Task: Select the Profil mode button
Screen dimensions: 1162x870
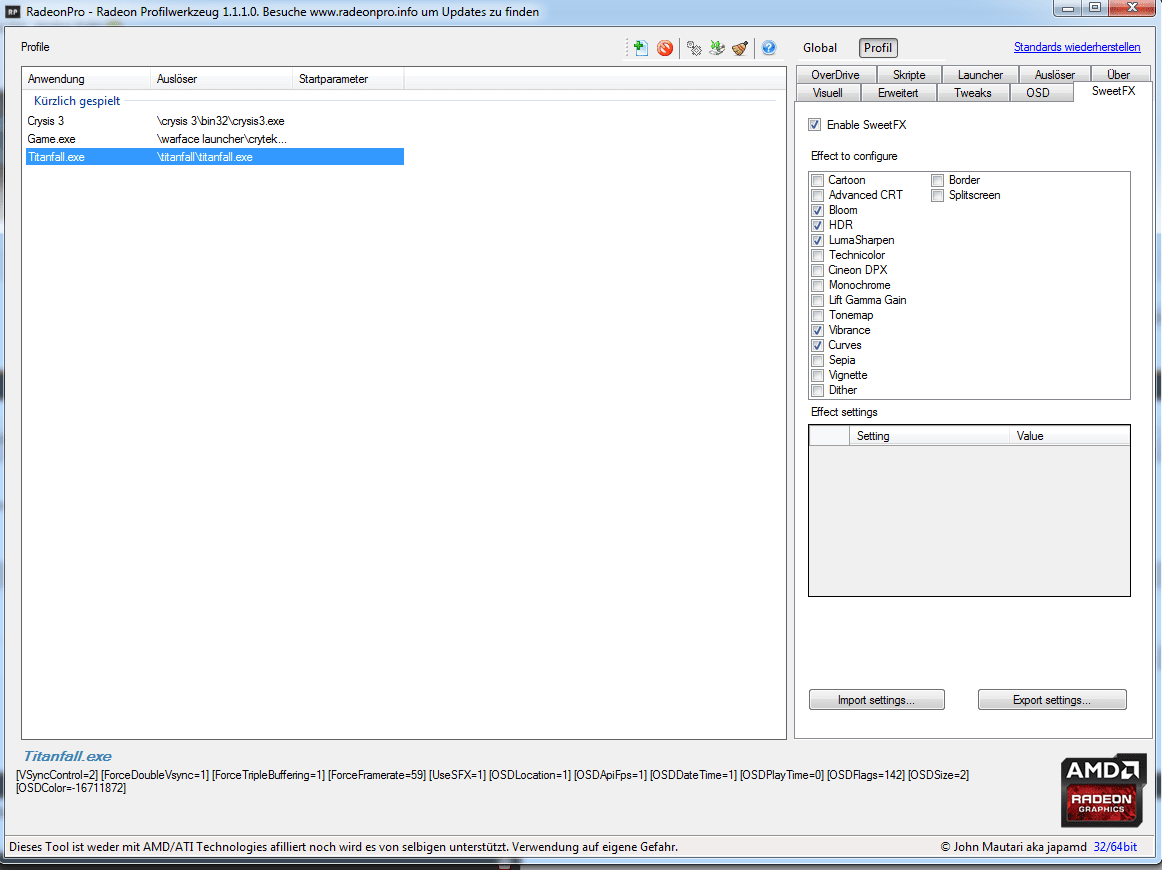Action: pyautogui.click(x=878, y=47)
